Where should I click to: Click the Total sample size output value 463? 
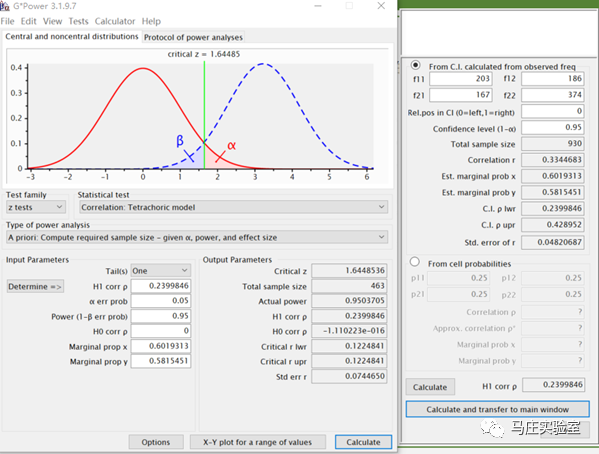tap(349, 286)
